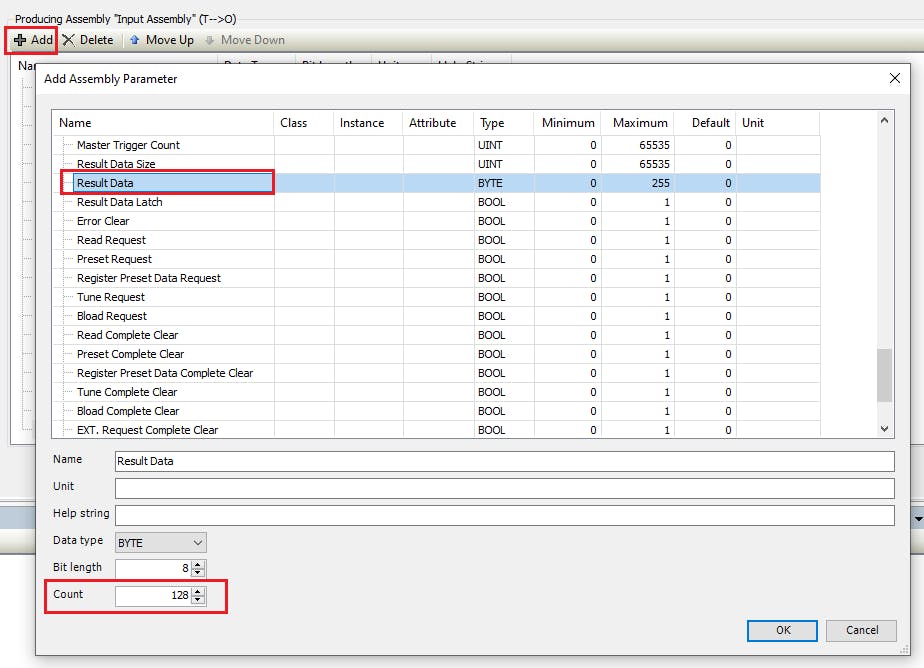Sort by the Maximum column header
The width and height of the screenshot is (924, 668).
[639, 123]
